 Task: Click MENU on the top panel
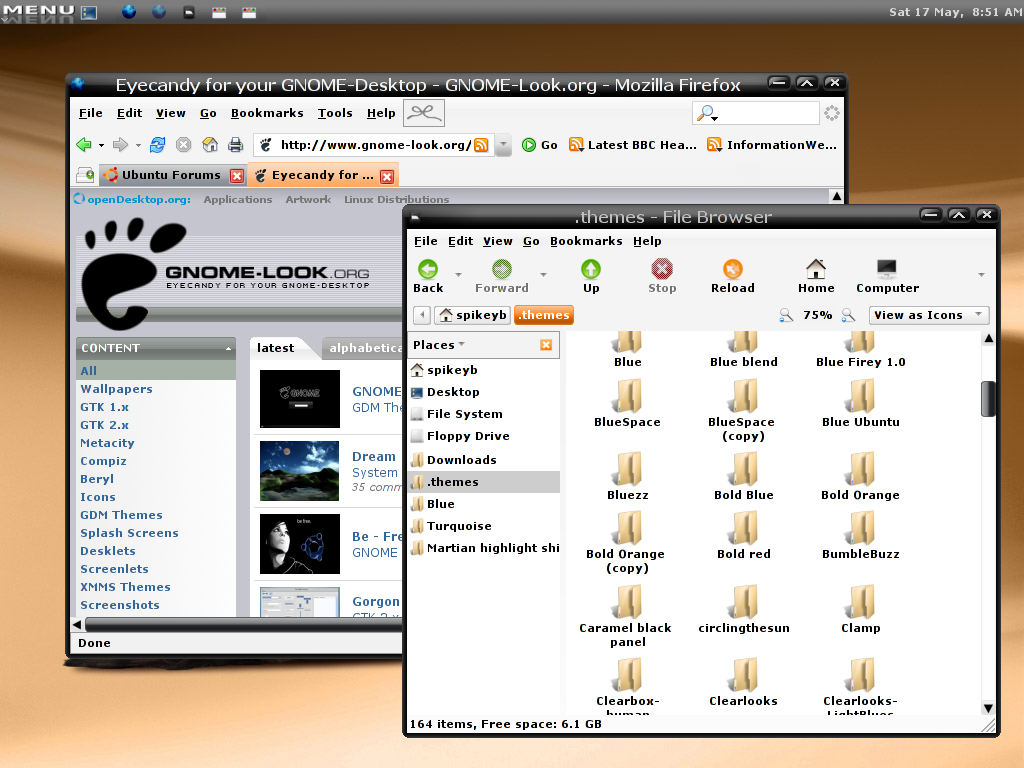(39, 11)
